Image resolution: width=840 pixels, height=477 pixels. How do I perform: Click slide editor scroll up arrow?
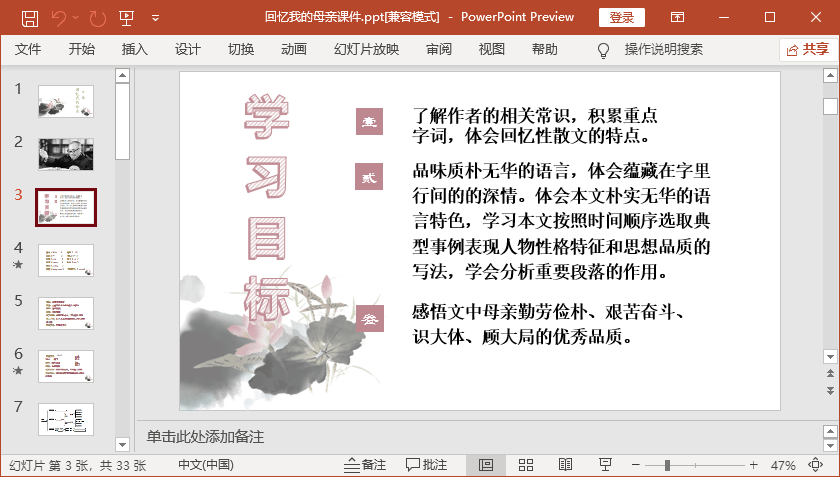pos(830,76)
